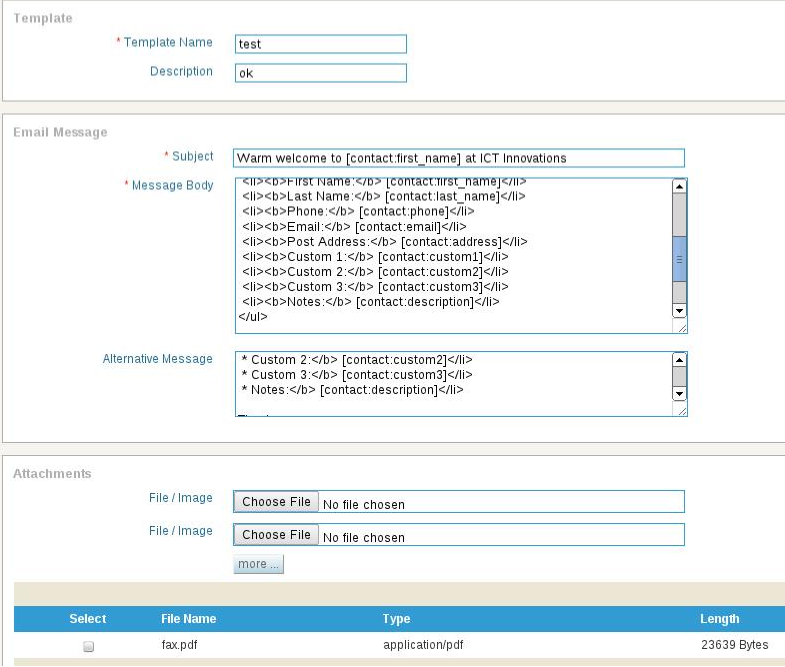Click the more ... button
The image size is (785, 667).
(x=258, y=564)
